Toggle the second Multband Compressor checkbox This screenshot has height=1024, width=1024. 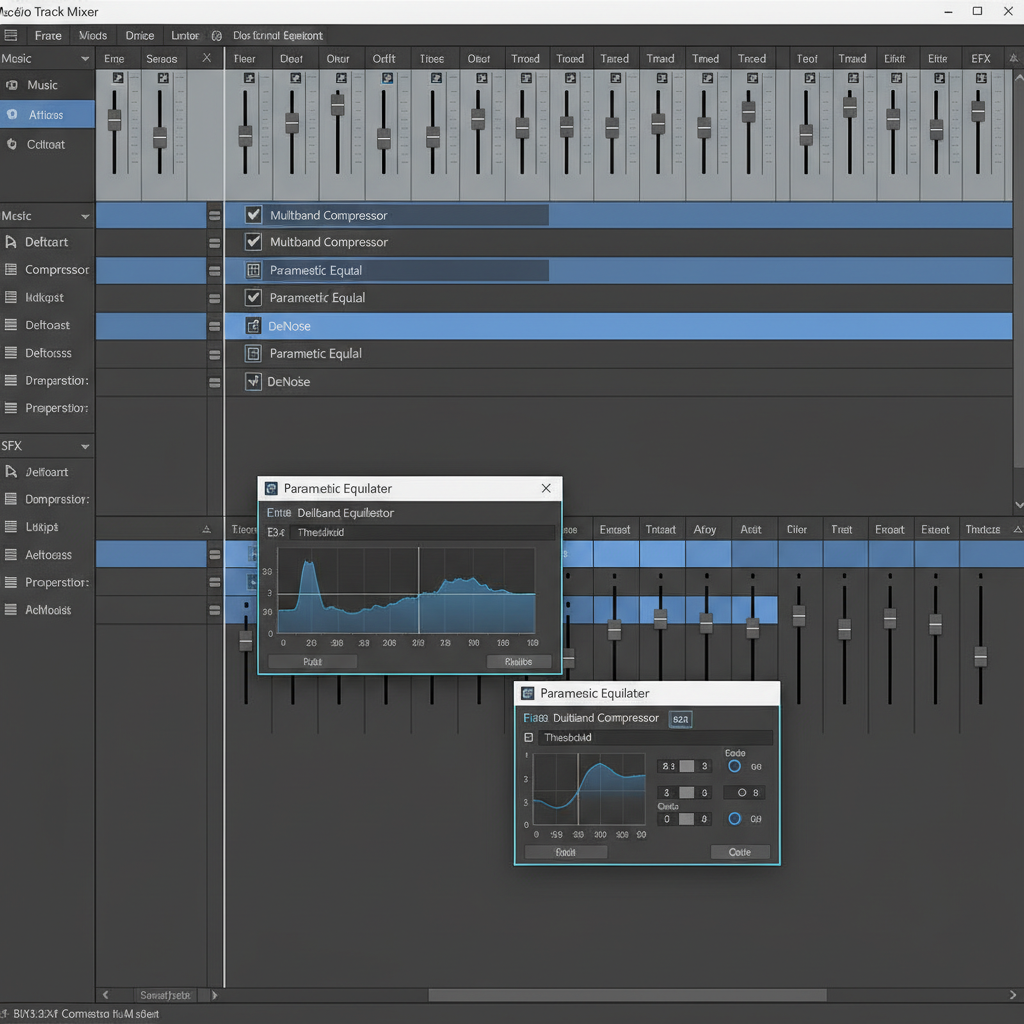pyautogui.click(x=253, y=242)
